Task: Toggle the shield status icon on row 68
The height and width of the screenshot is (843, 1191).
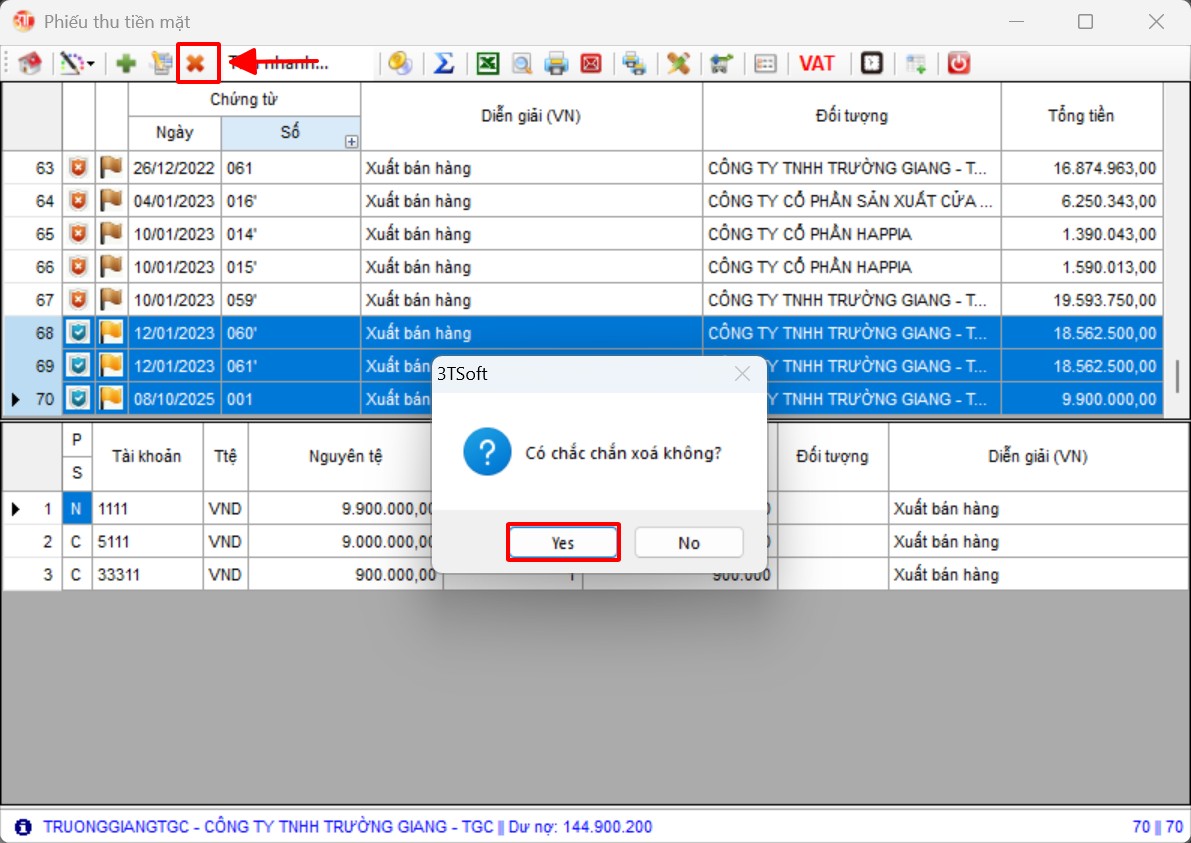Action: coord(79,333)
